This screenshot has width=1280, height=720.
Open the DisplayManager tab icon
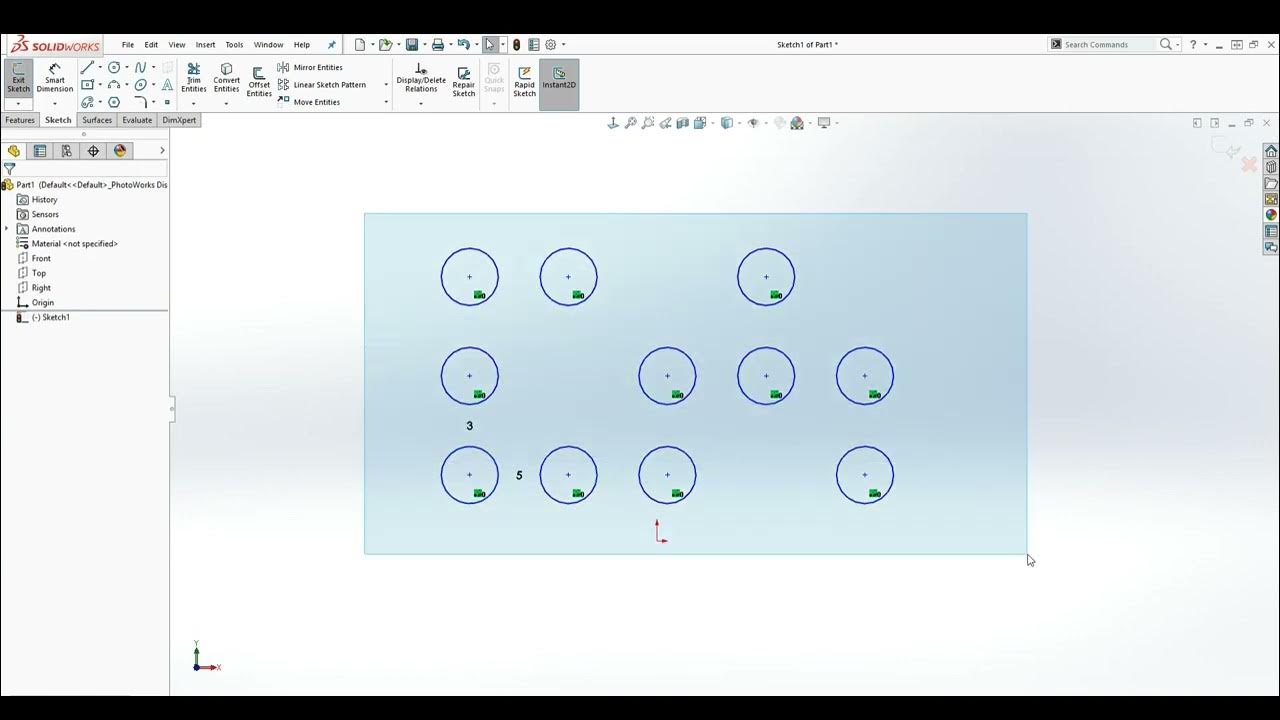pyautogui.click(x=120, y=151)
